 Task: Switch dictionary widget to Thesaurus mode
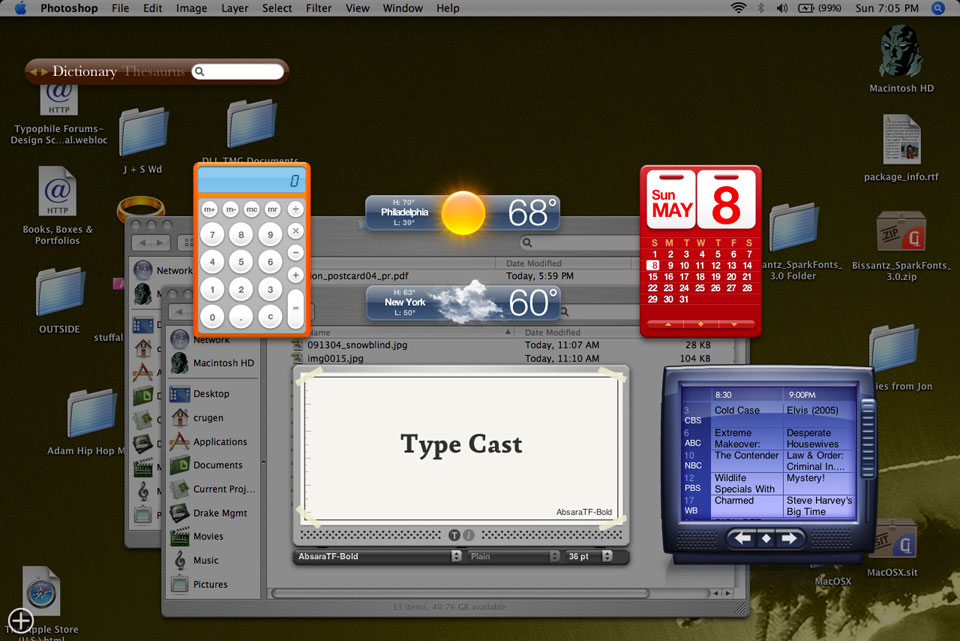click(153, 72)
